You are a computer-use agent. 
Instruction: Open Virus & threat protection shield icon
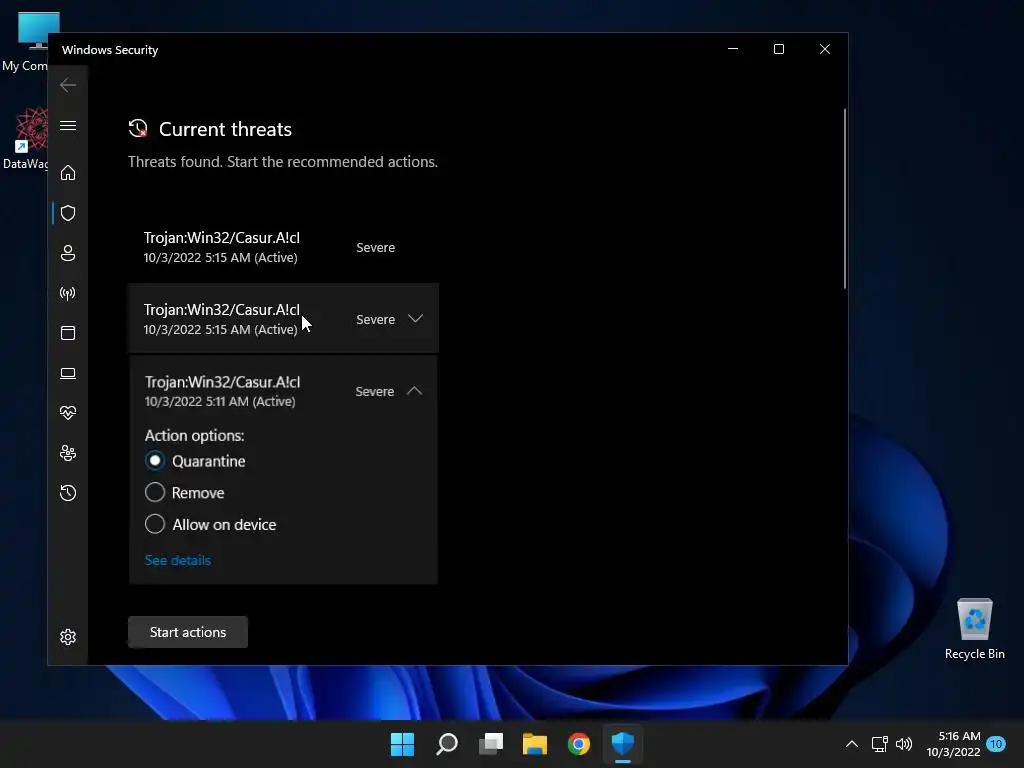(68, 213)
